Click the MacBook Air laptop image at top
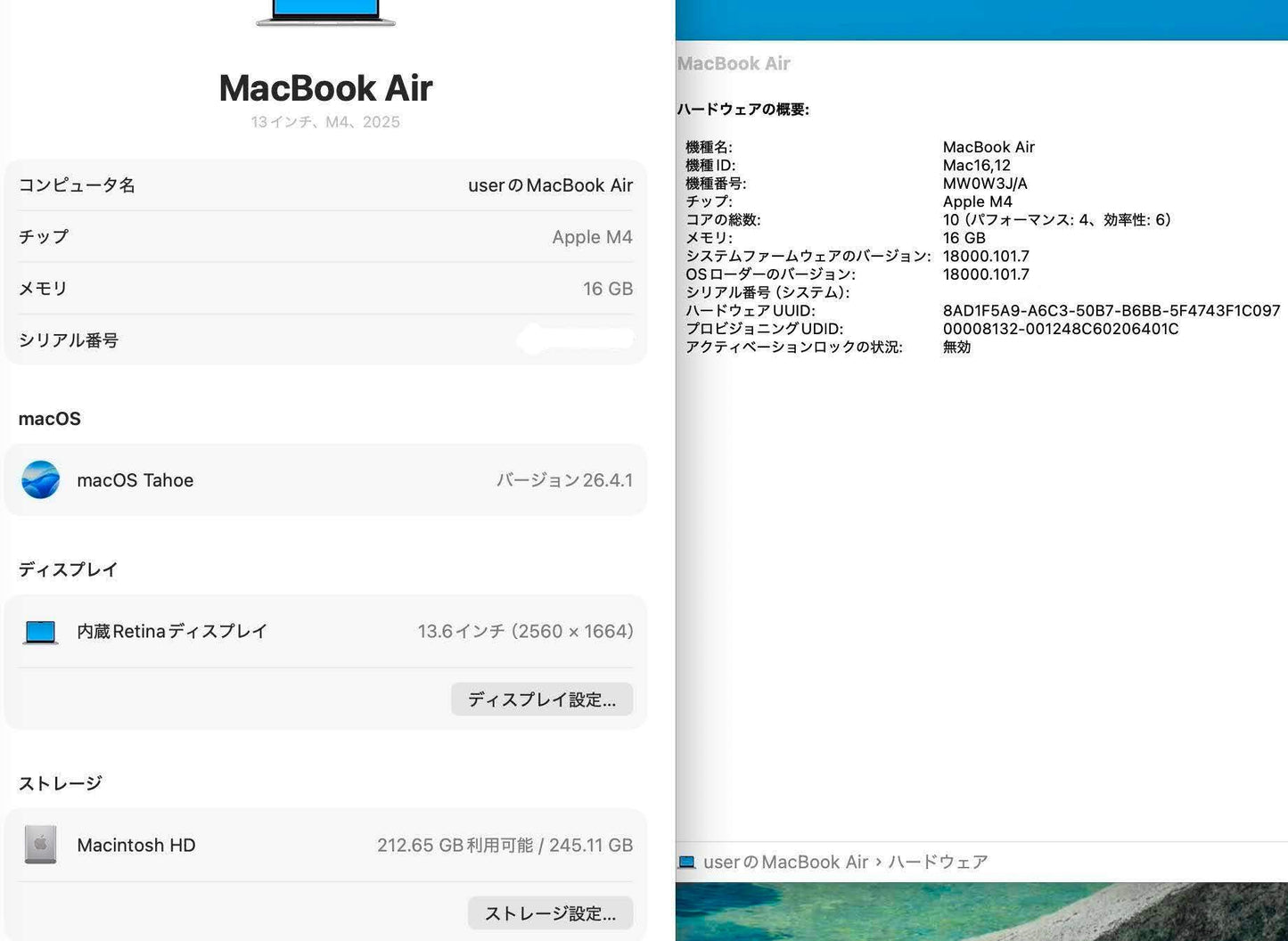The height and width of the screenshot is (941, 1288). [x=325, y=12]
